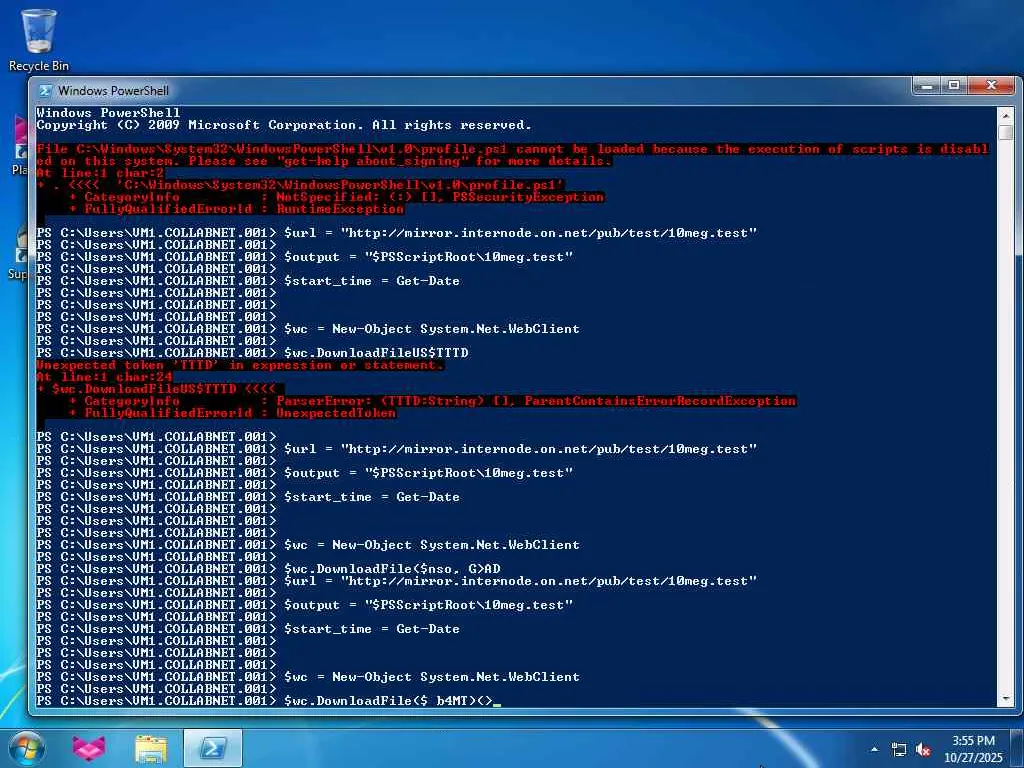Open the muted volume tray icon

tap(923, 750)
